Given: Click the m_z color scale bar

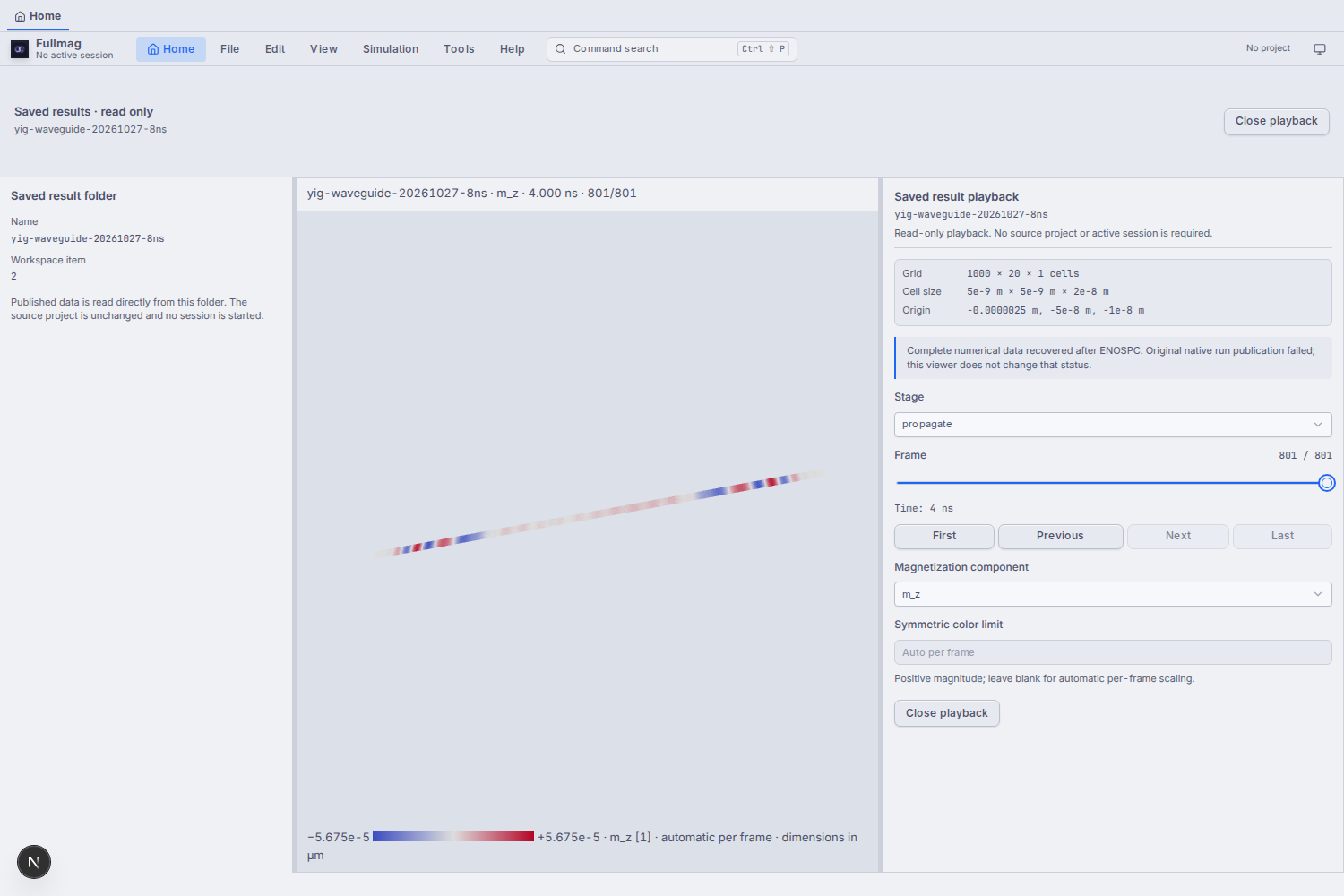Looking at the screenshot, I should pos(453,836).
